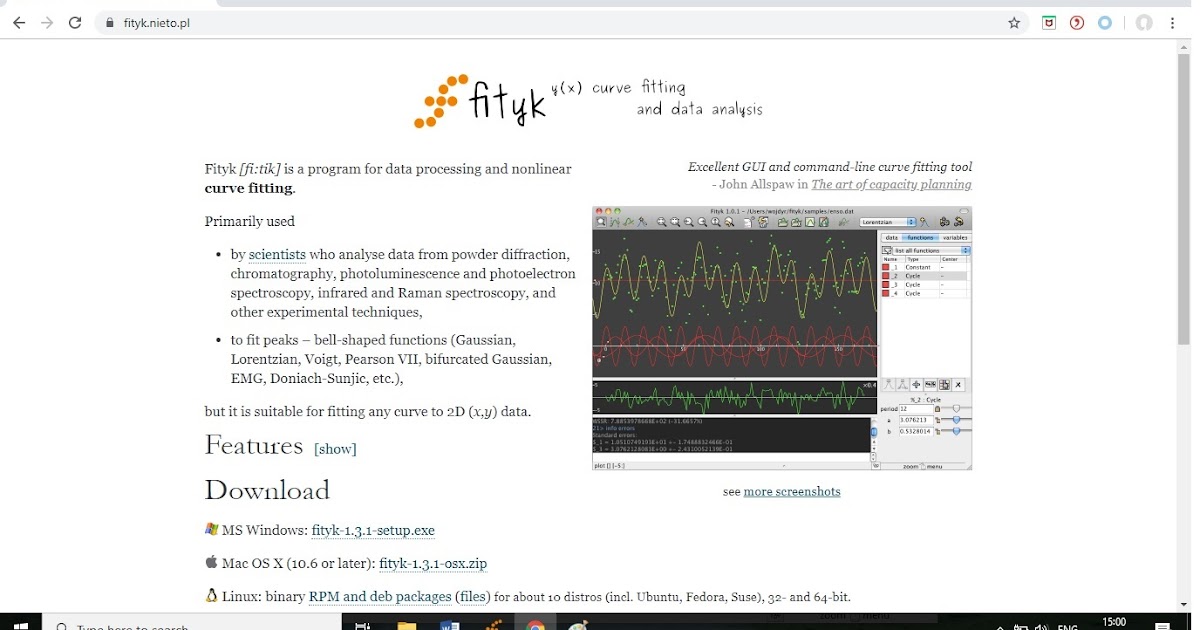Click the page scrollbar up arrow
Viewport: 1200px width, 630px height.
click(1184, 47)
